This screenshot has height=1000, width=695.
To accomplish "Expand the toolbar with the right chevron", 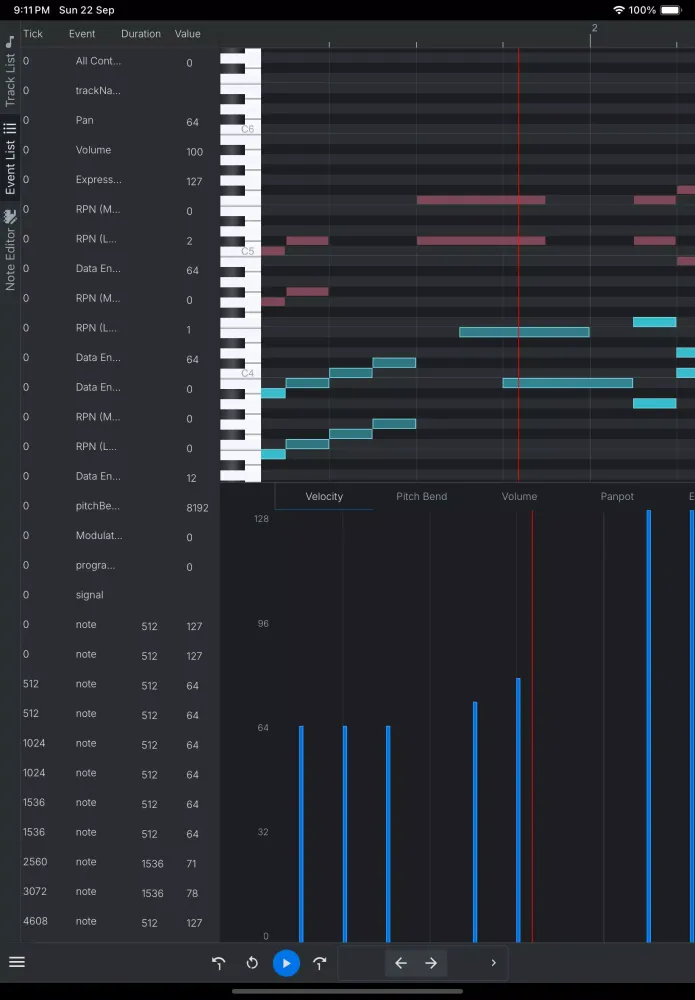I will pyautogui.click(x=493, y=963).
